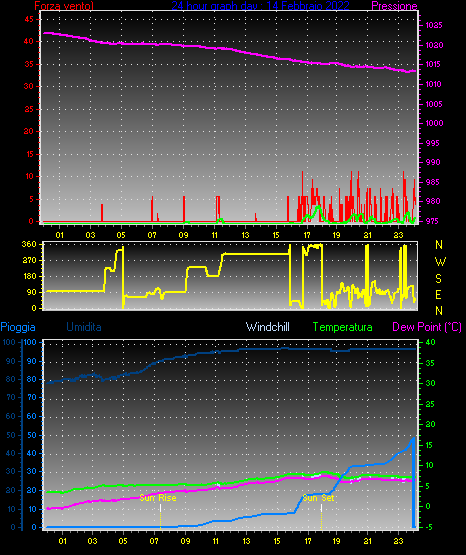Click the 'Forza vento)' wind force label
The width and height of the screenshot is (466, 555).
click(x=64, y=5)
